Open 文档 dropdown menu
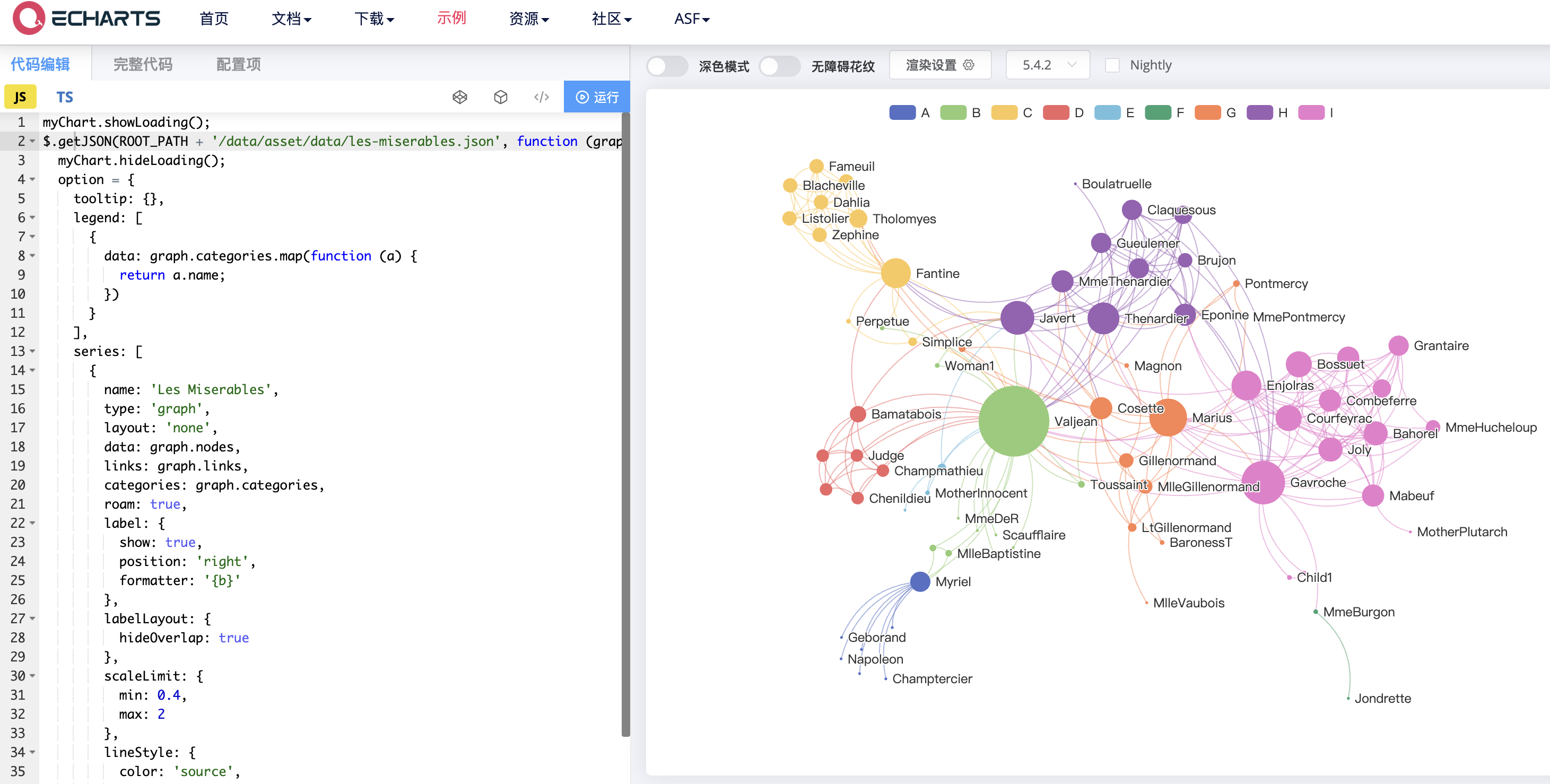The width and height of the screenshot is (1550, 784). [x=291, y=19]
